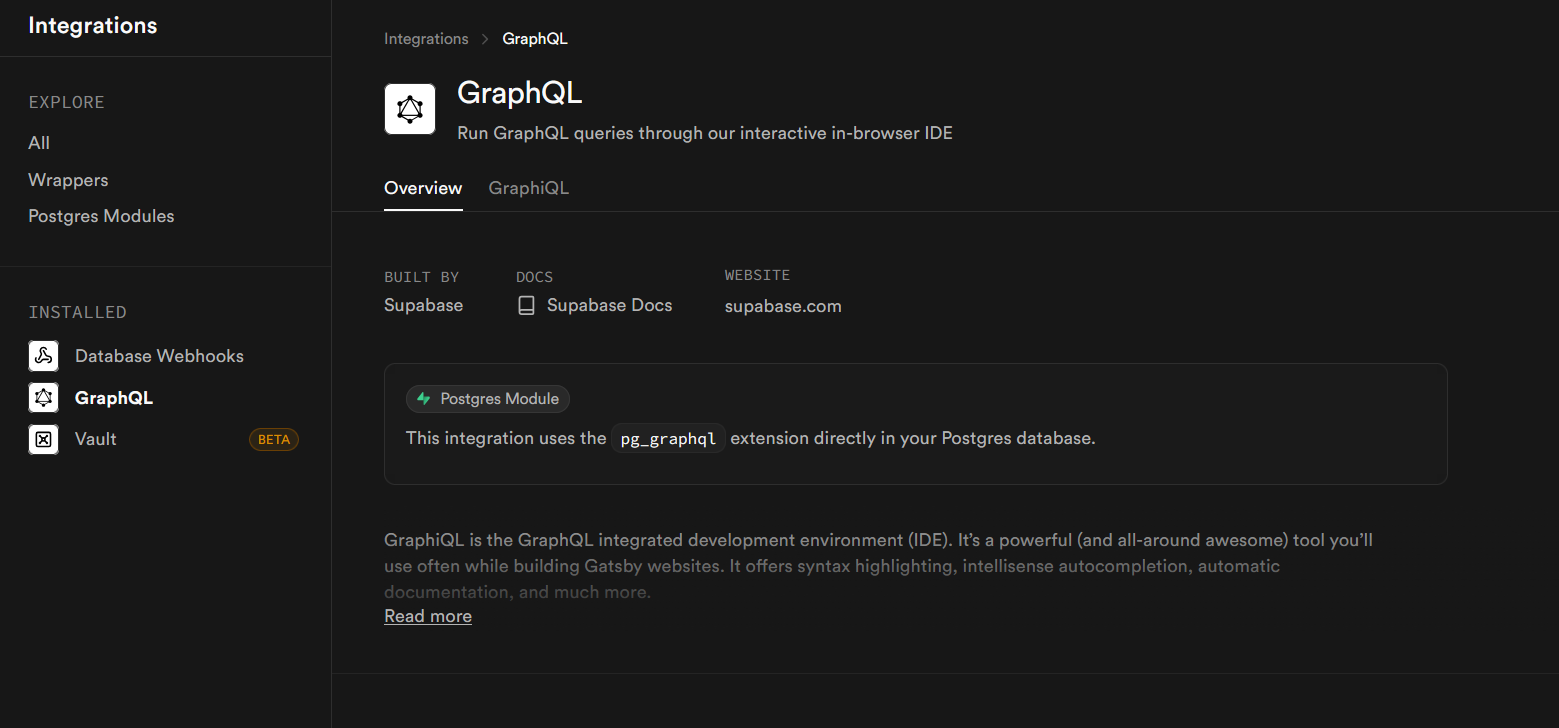The image size is (1559, 728).
Task: Click the breadcrumb chevron separator
Action: pos(485,39)
